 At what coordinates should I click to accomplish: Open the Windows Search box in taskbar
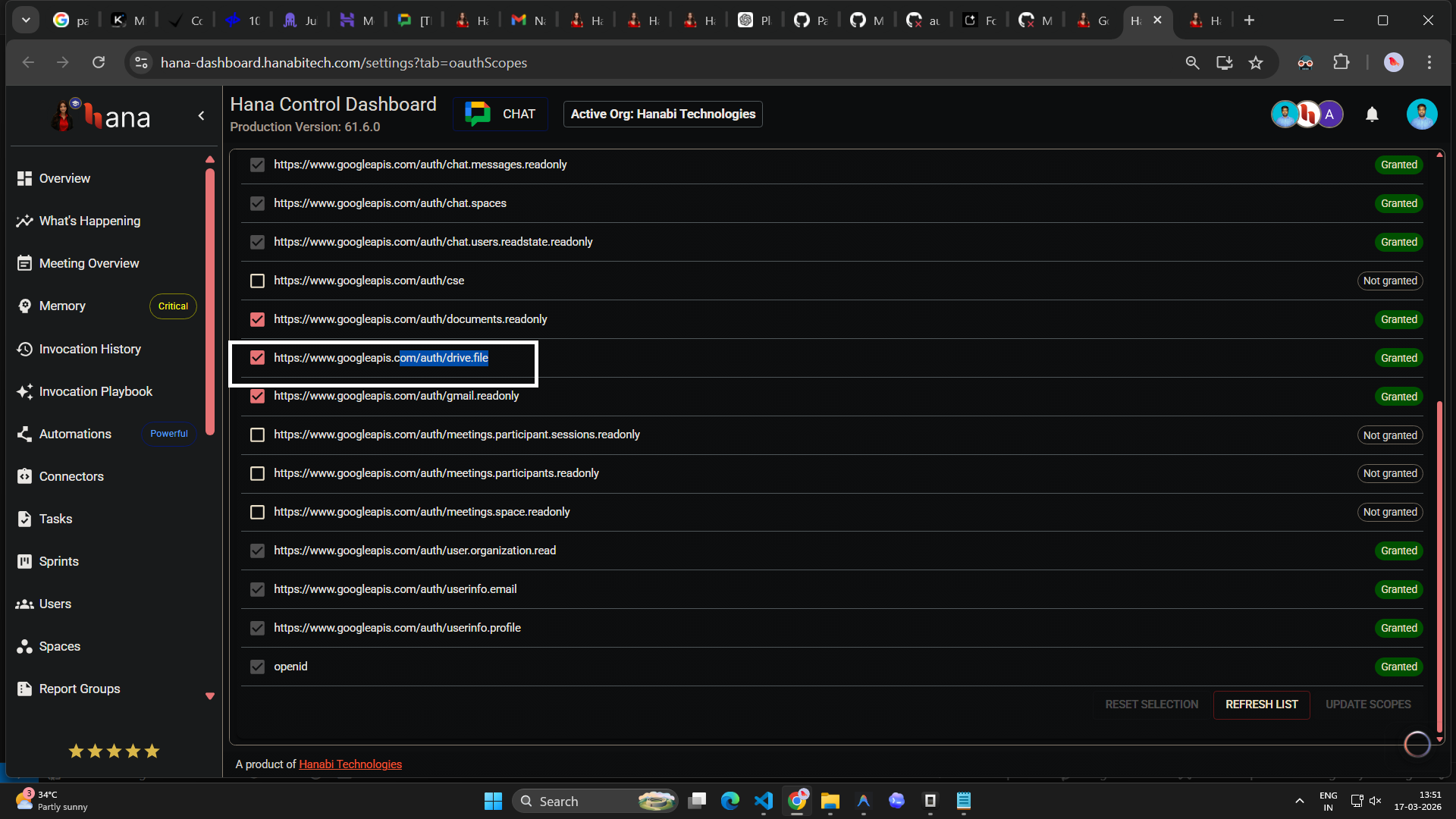coord(595,801)
